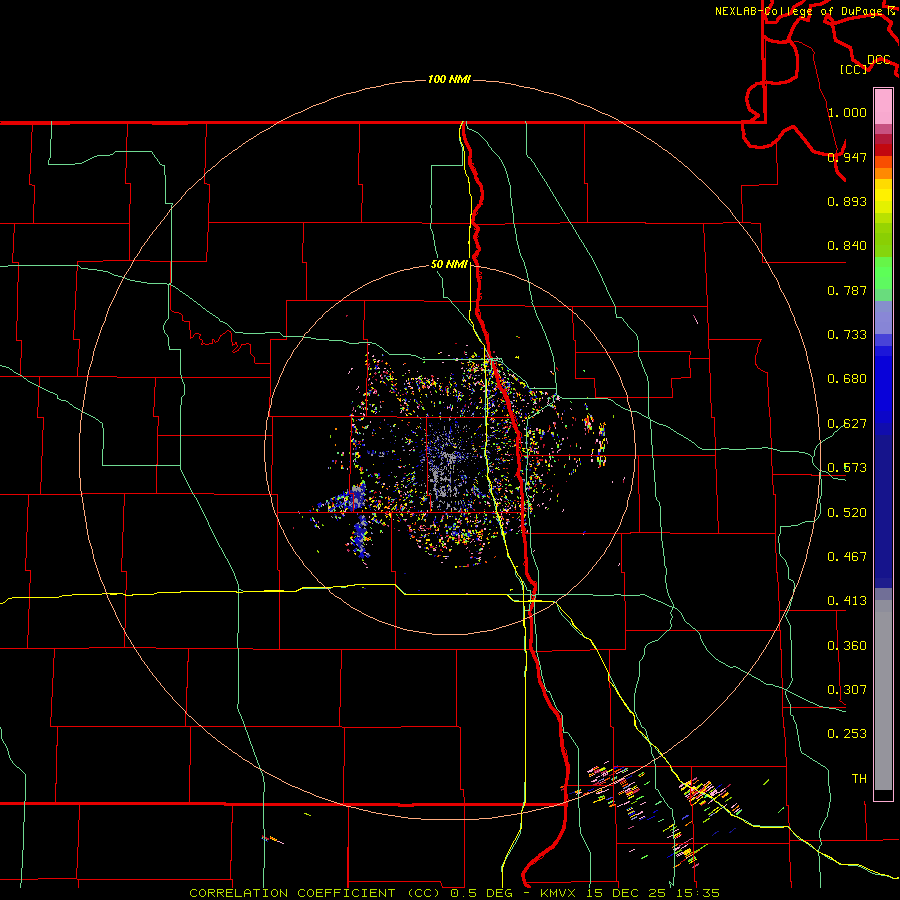Select the 1.000 scale value

pos(847,112)
